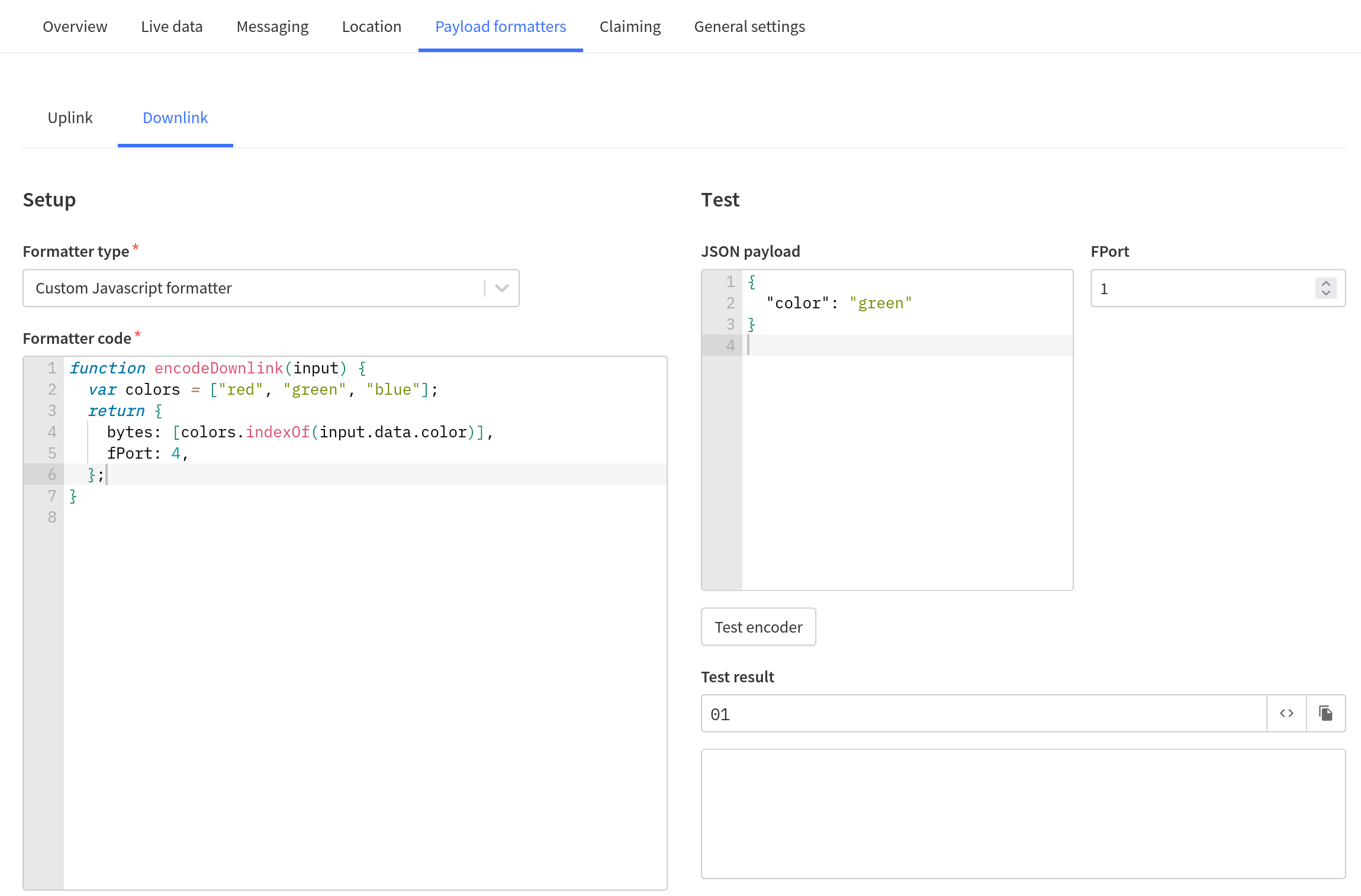
Task: Go to the General settings tab
Action: click(749, 27)
